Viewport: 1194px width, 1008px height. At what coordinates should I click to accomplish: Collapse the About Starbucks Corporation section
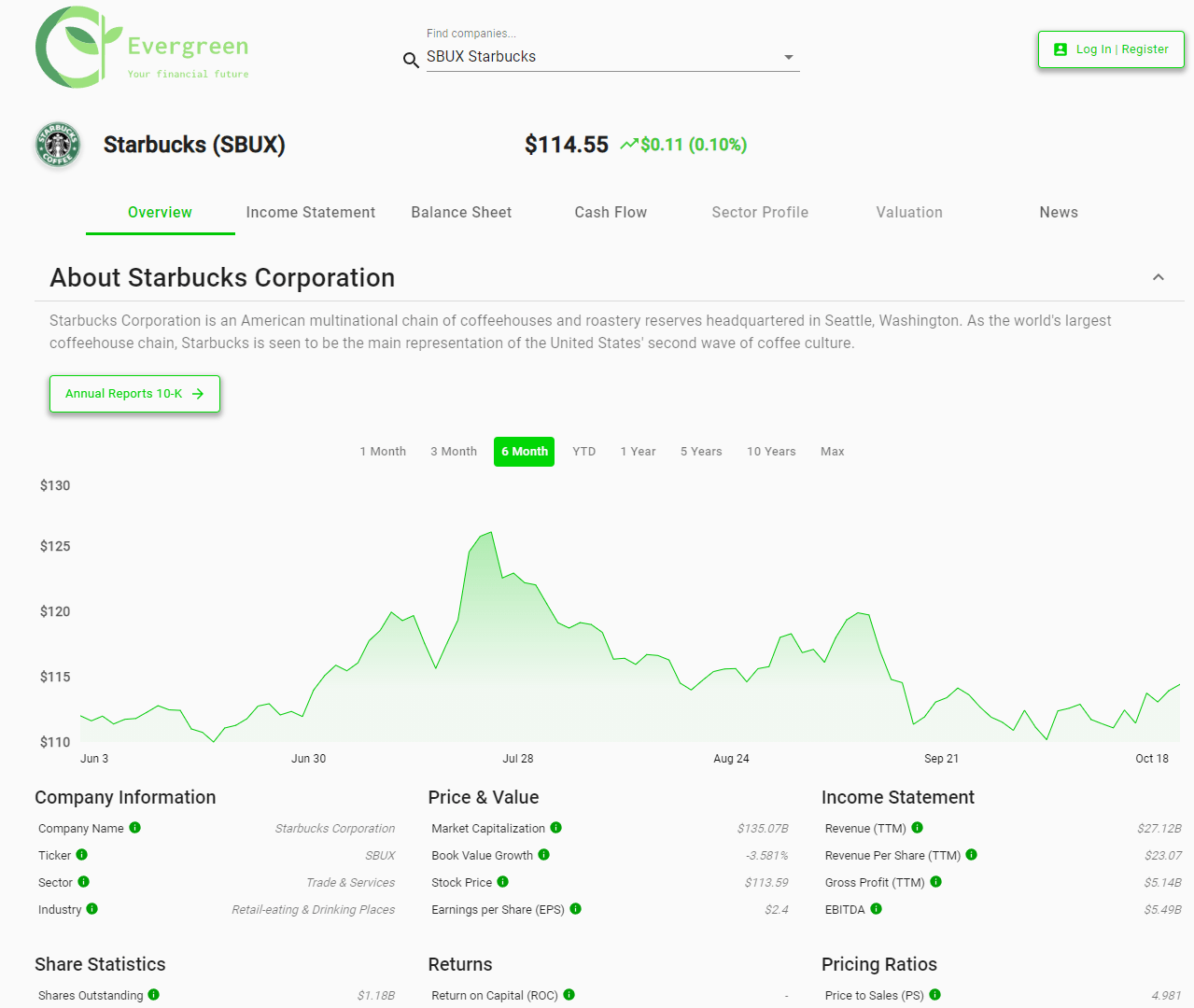pyautogui.click(x=1159, y=277)
